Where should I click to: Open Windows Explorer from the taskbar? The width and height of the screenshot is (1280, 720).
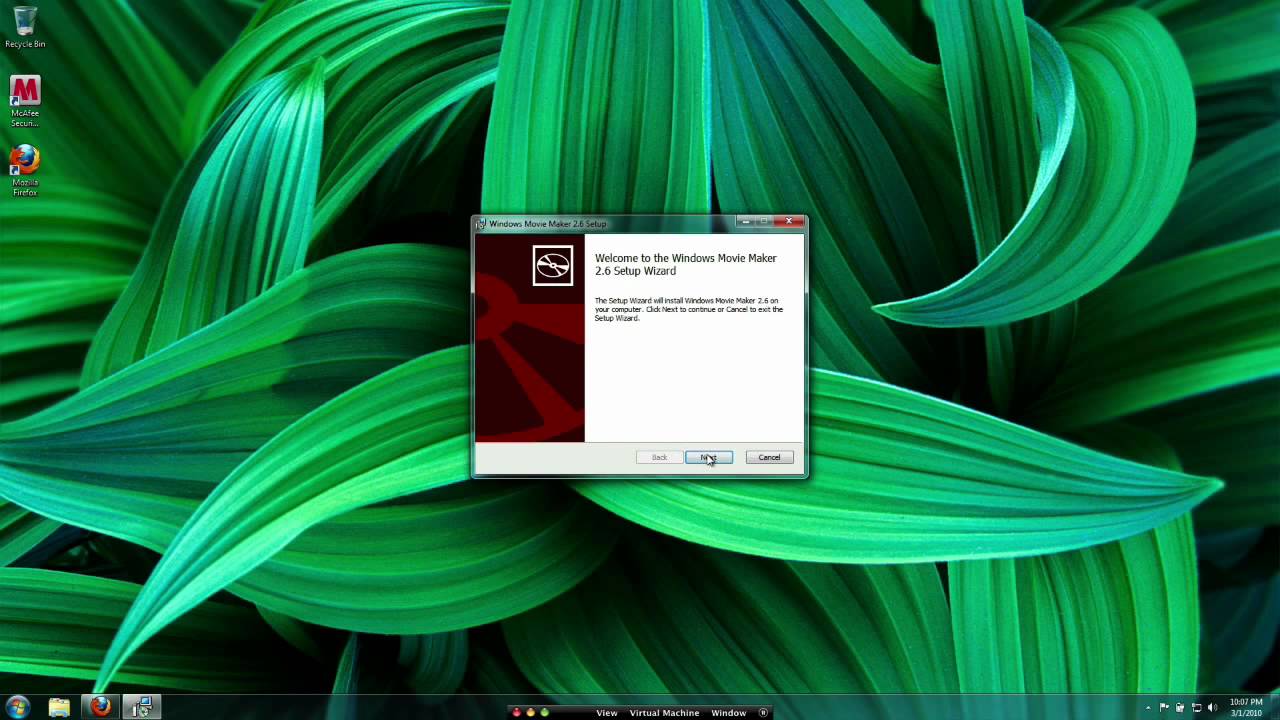click(59, 707)
